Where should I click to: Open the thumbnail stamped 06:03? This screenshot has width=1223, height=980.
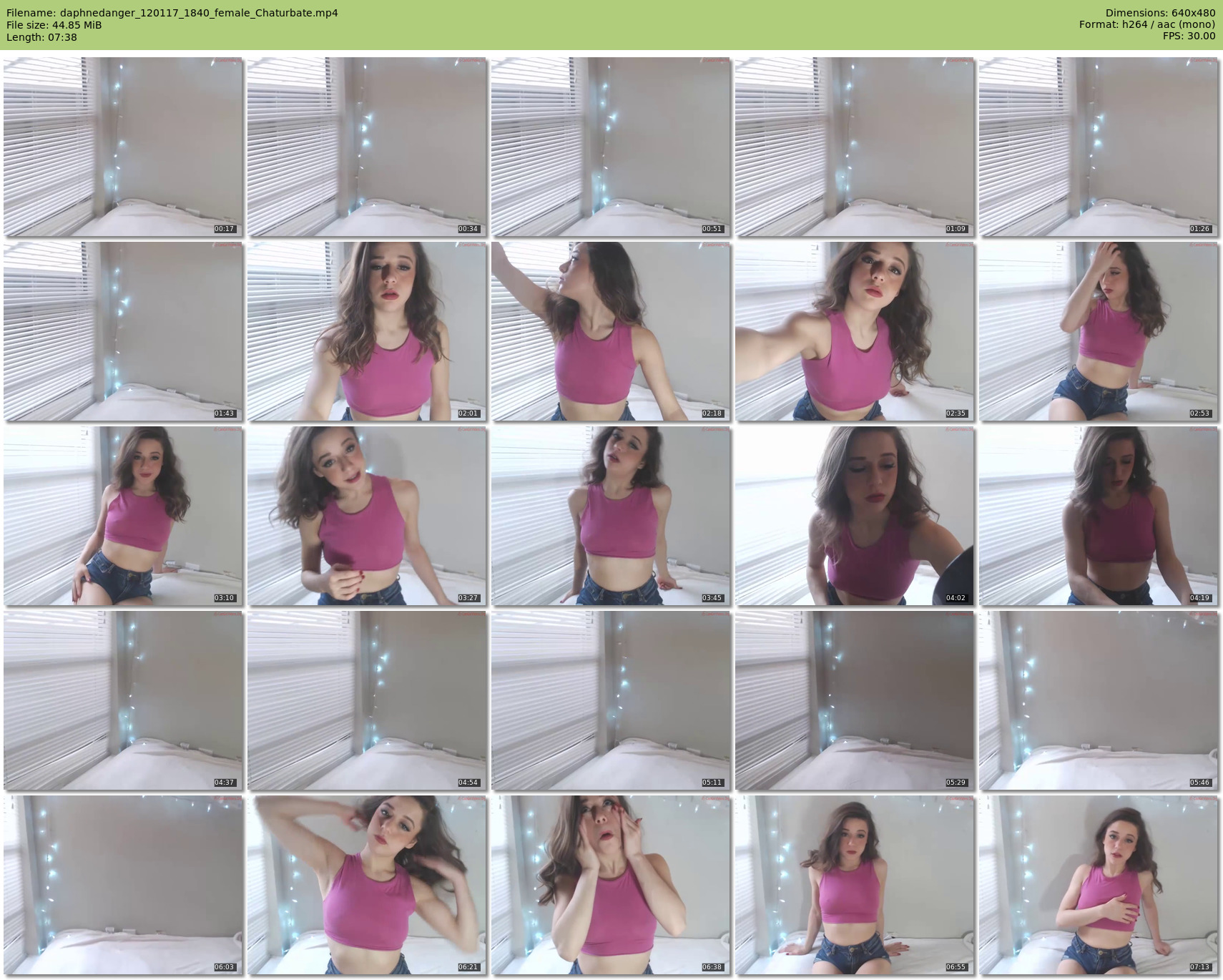[123, 885]
